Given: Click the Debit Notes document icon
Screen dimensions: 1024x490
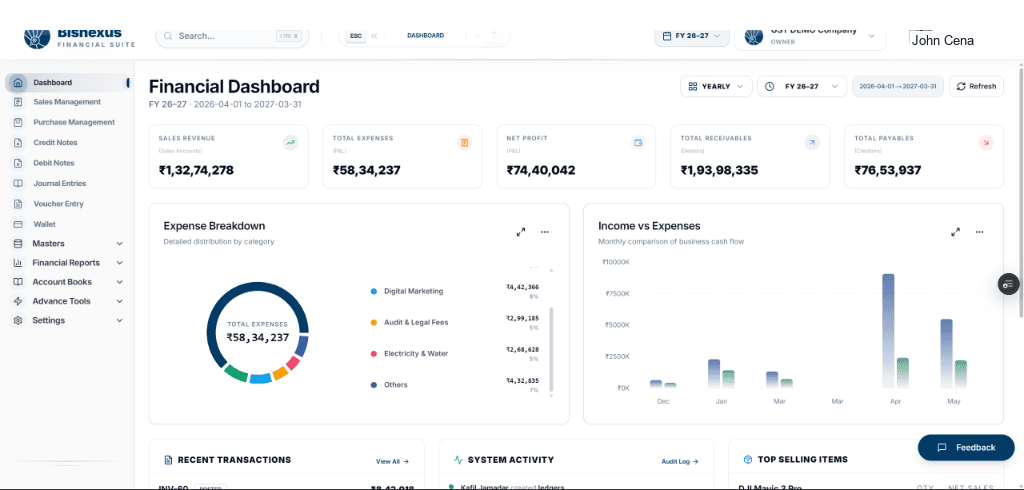Looking at the screenshot, I should (x=18, y=163).
